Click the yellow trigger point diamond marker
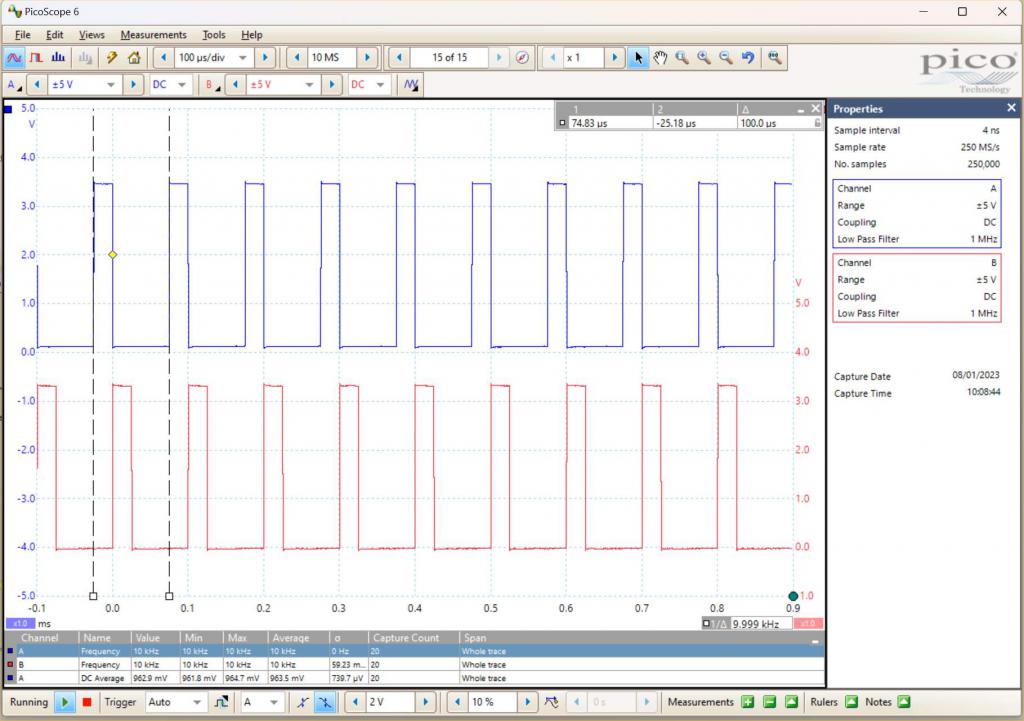 pos(112,255)
